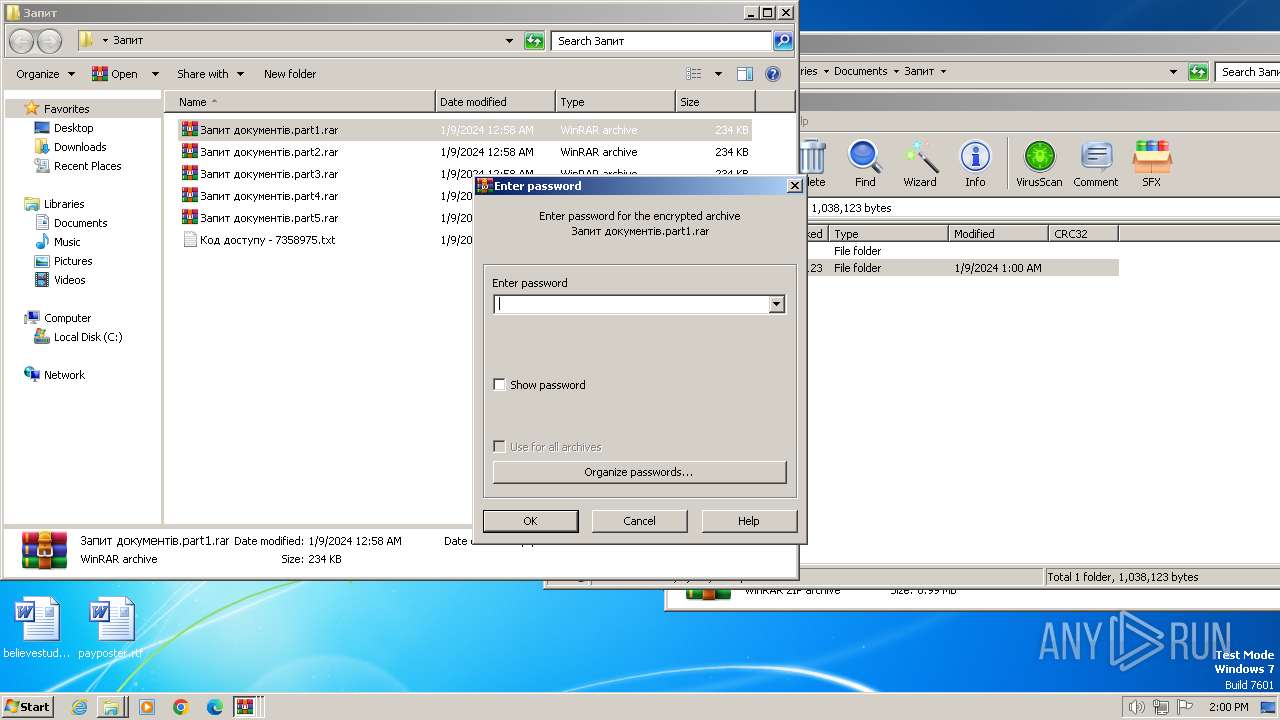The height and width of the screenshot is (720, 1280).
Task: Click the Explorer Back navigation button
Action: [22, 41]
